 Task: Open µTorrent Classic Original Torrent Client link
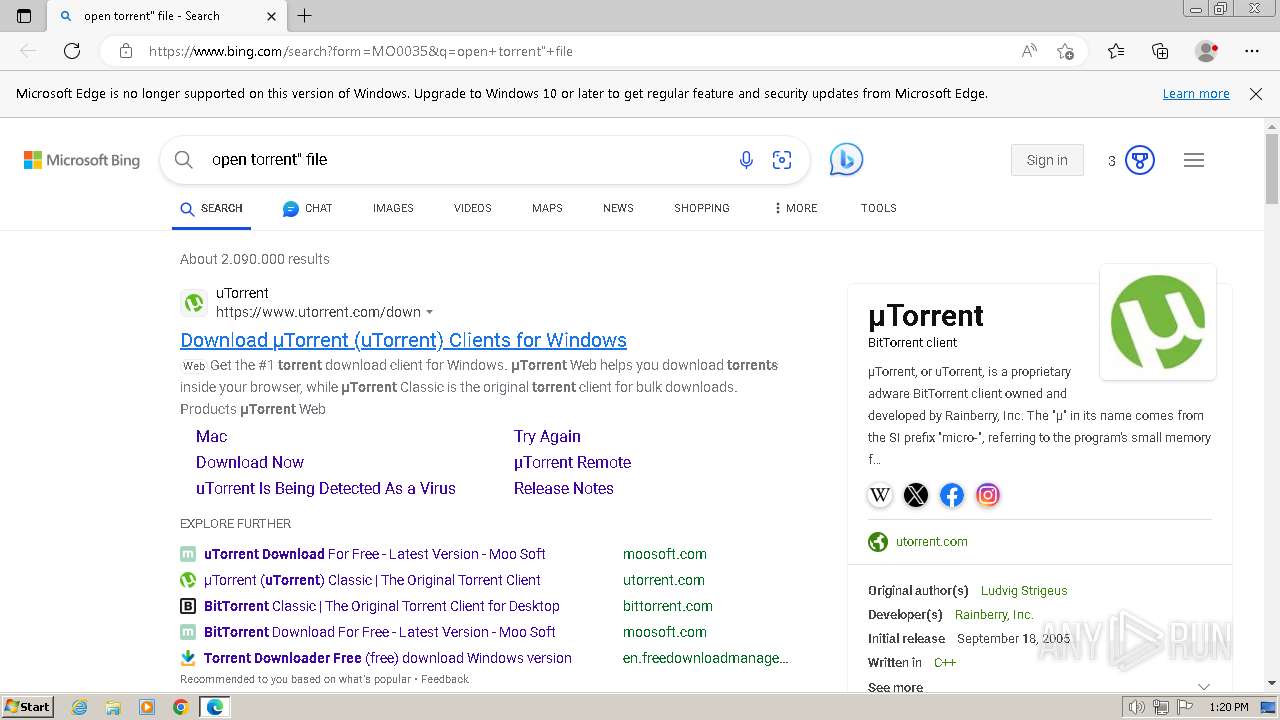(372, 580)
